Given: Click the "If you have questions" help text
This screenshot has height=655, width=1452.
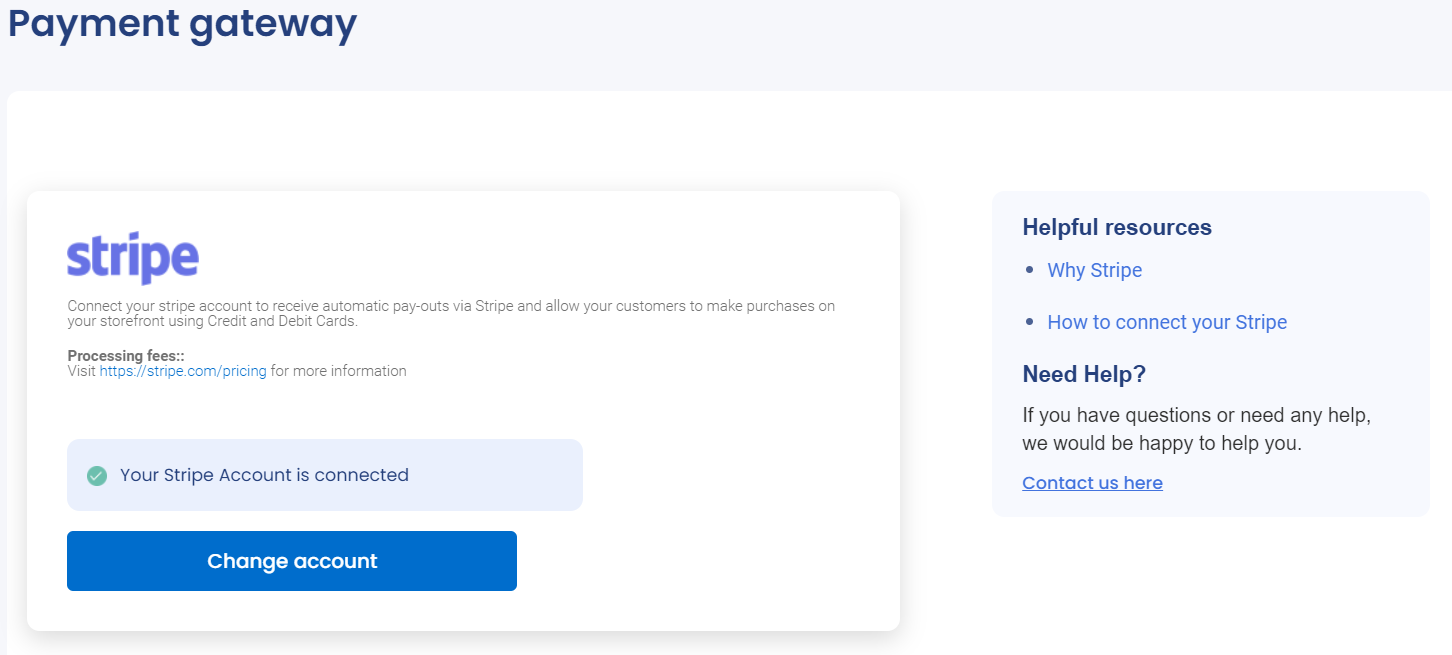Looking at the screenshot, I should [1196, 415].
